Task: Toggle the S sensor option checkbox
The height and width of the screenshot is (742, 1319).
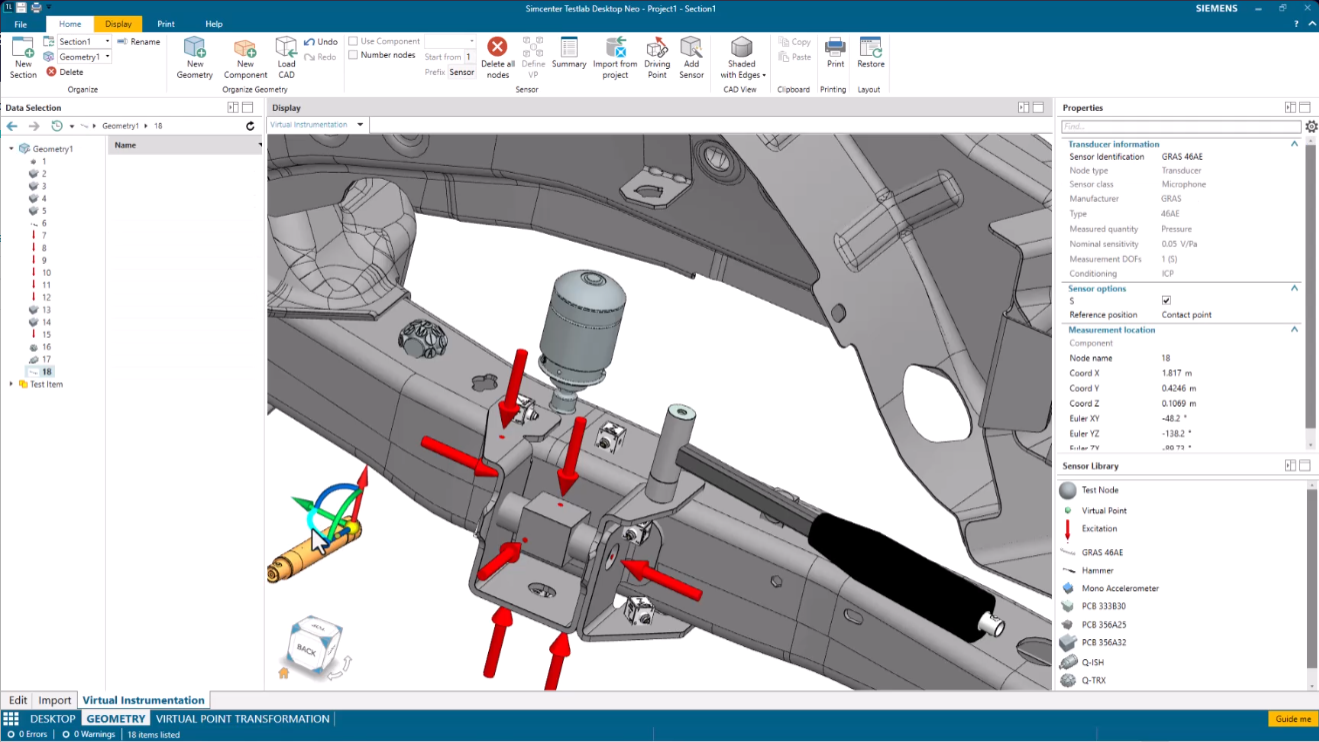Action: point(1166,300)
